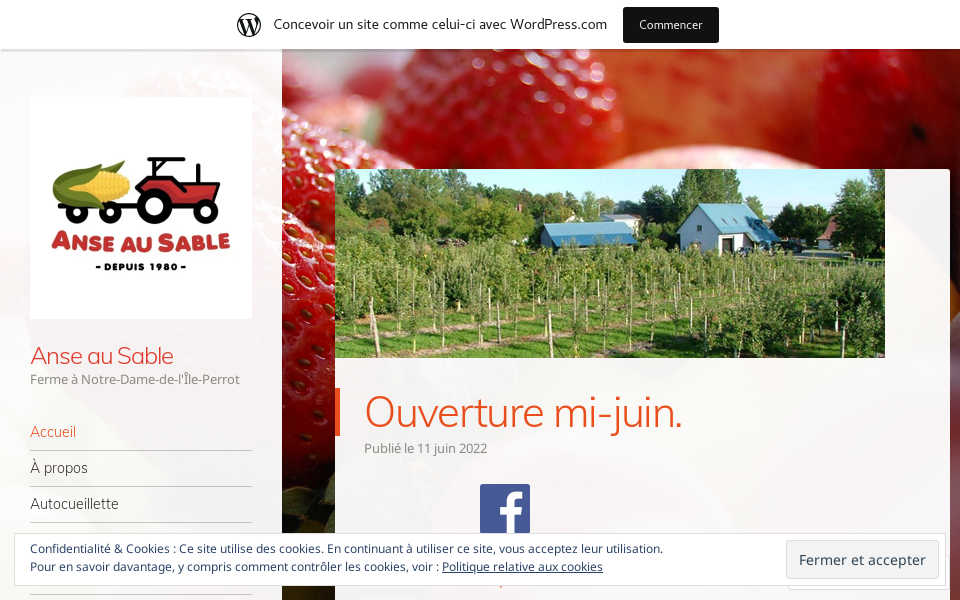Click the Anse au Sable site title
This screenshot has width=960, height=600.
click(102, 356)
